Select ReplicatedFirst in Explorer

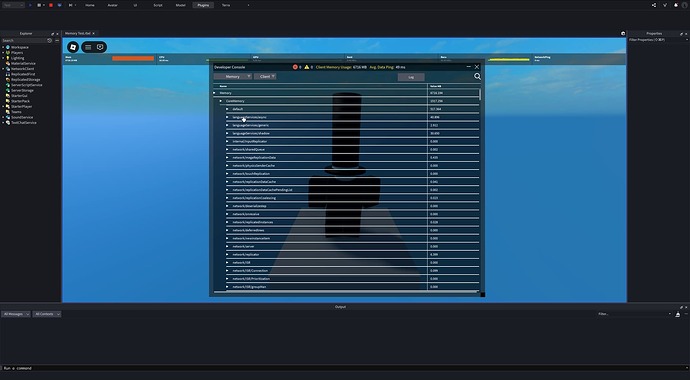pos(20,74)
